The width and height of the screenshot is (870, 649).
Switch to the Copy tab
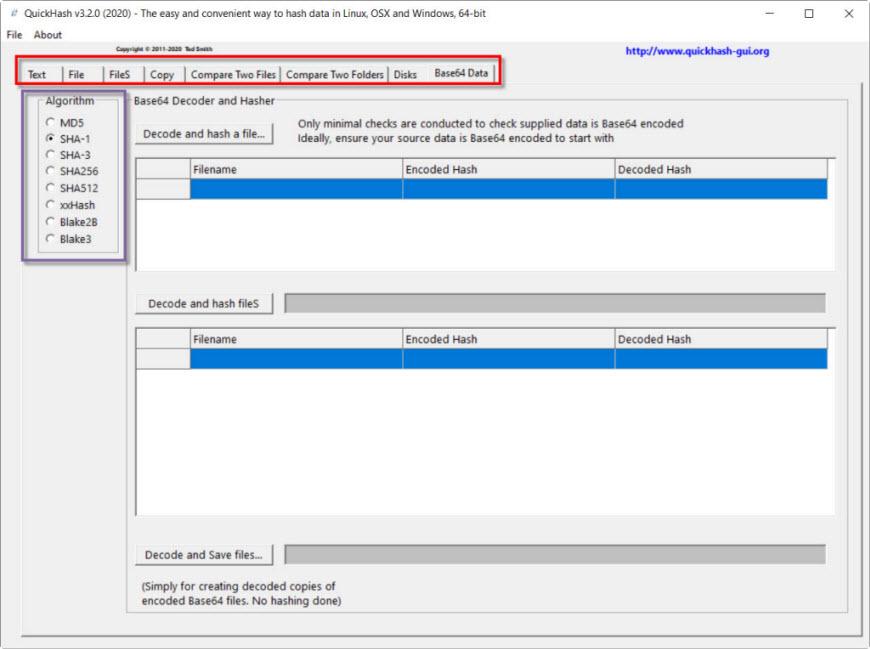click(x=162, y=74)
